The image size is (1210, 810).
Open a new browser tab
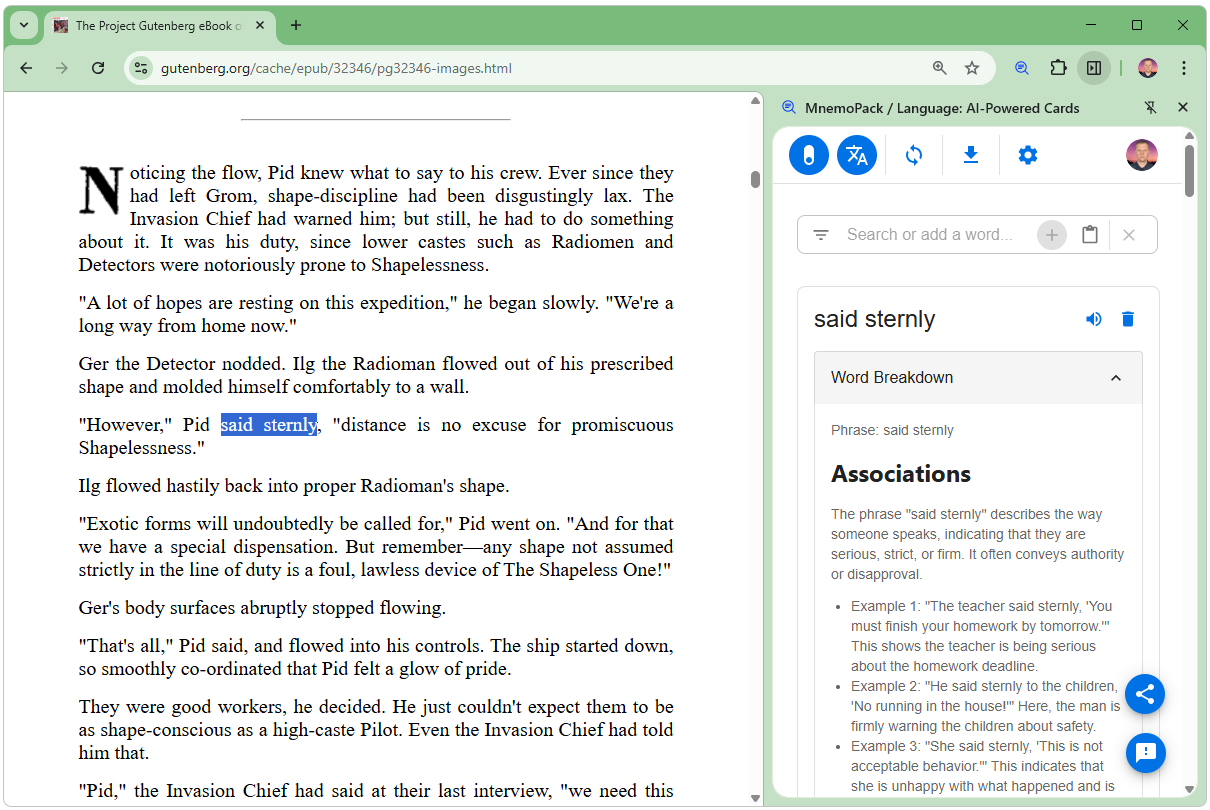[x=296, y=25]
